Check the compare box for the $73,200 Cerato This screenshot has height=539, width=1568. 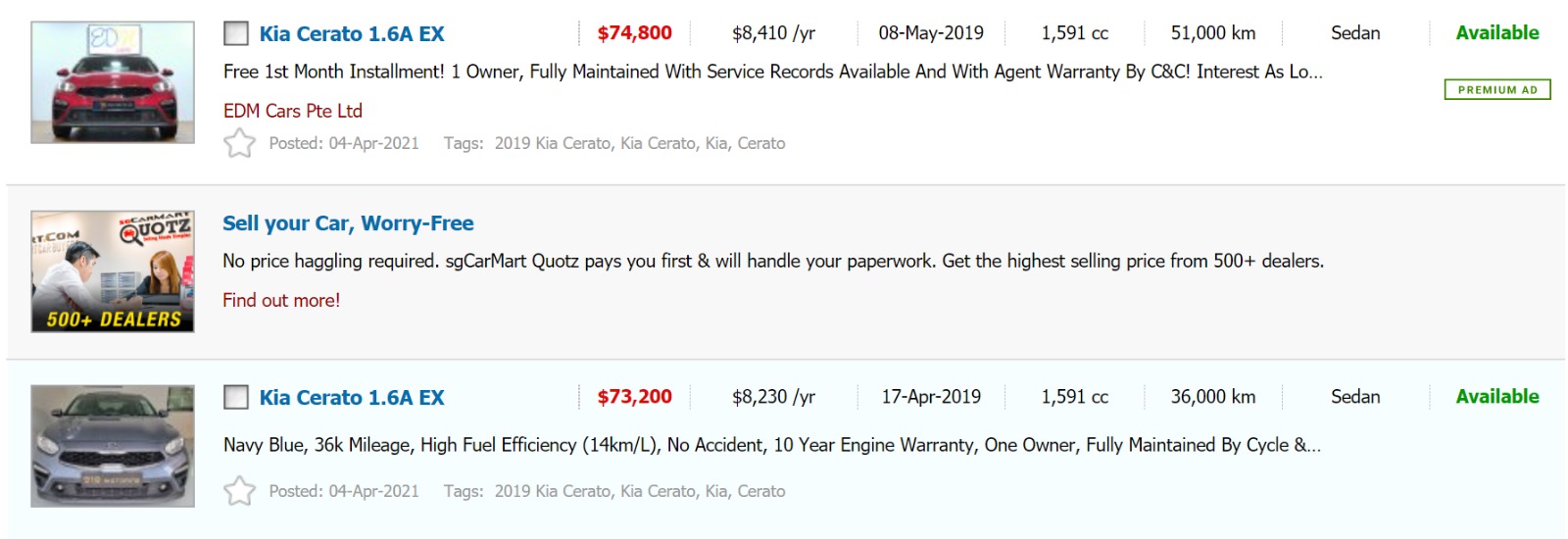(x=236, y=397)
